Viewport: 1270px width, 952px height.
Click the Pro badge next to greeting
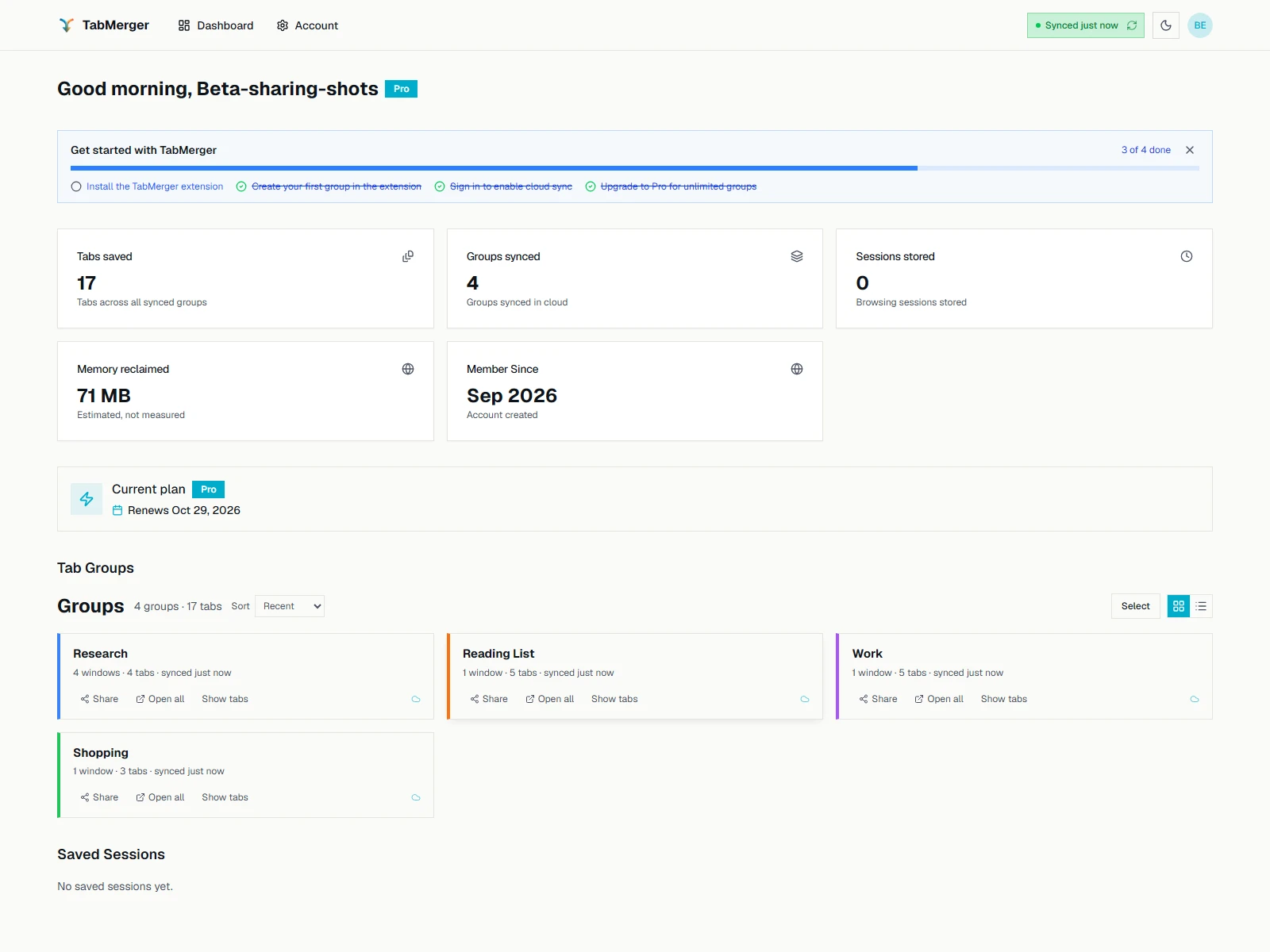(x=401, y=89)
